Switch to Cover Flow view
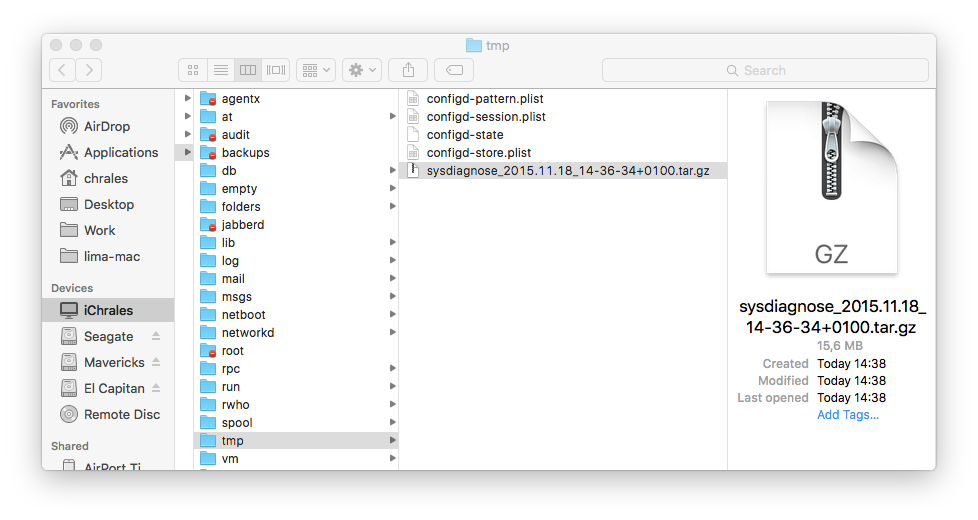Image resolution: width=978 pixels, height=520 pixels. pyautogui.click(x=276, y=70)
